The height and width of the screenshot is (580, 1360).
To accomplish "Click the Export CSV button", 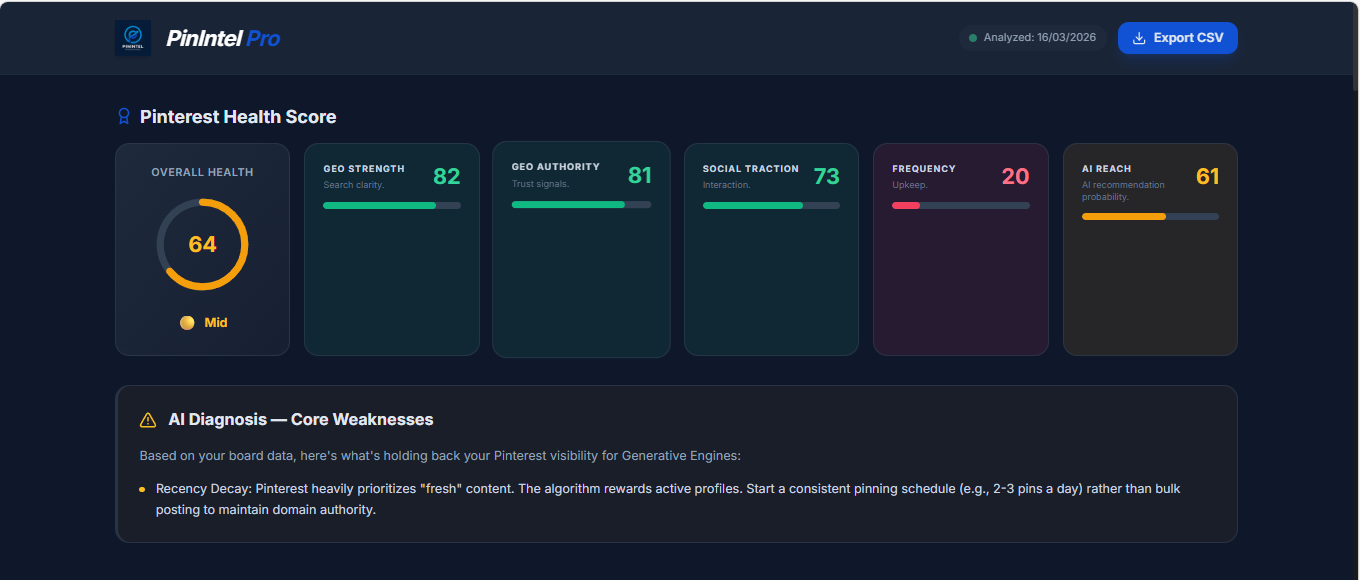I will [x=1178, y=38].
